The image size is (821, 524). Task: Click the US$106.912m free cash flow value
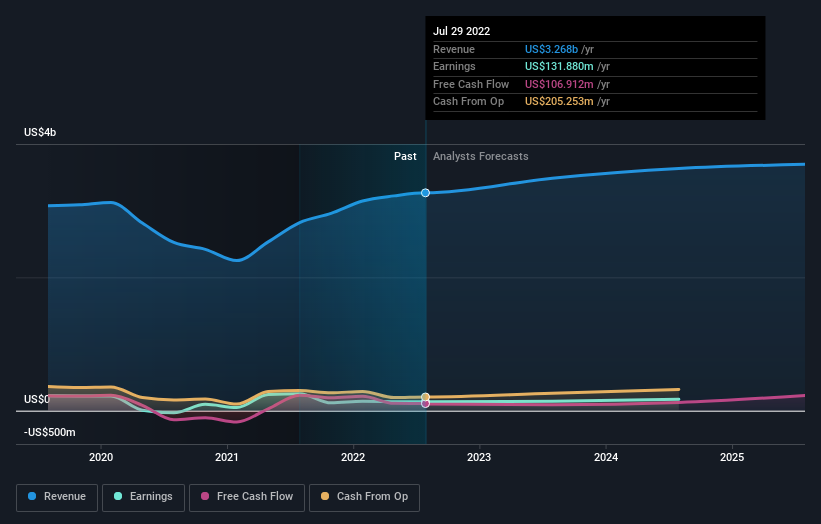click(559, 84)
